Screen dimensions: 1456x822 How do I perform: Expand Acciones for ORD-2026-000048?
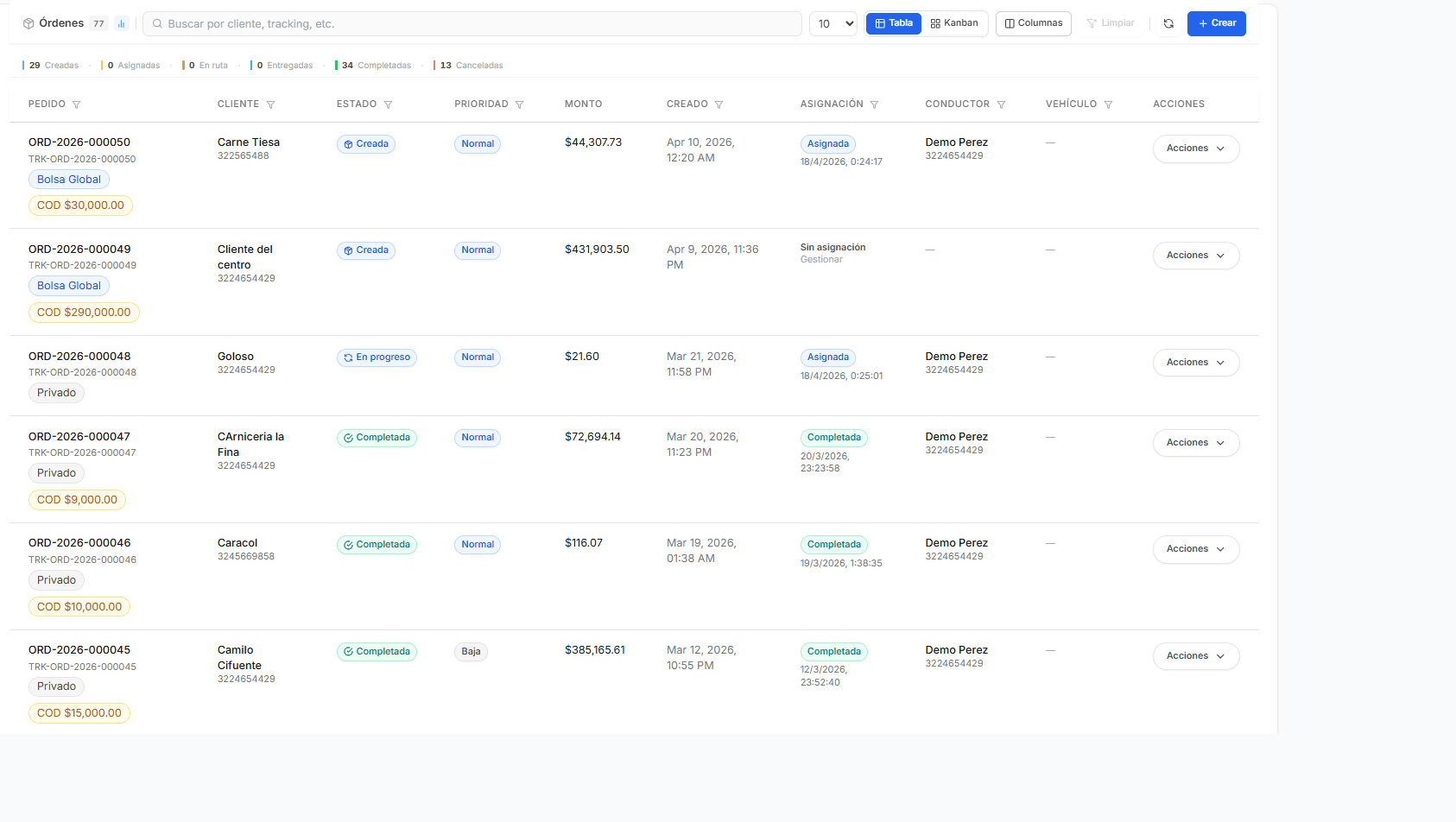tap(1196, 363)
